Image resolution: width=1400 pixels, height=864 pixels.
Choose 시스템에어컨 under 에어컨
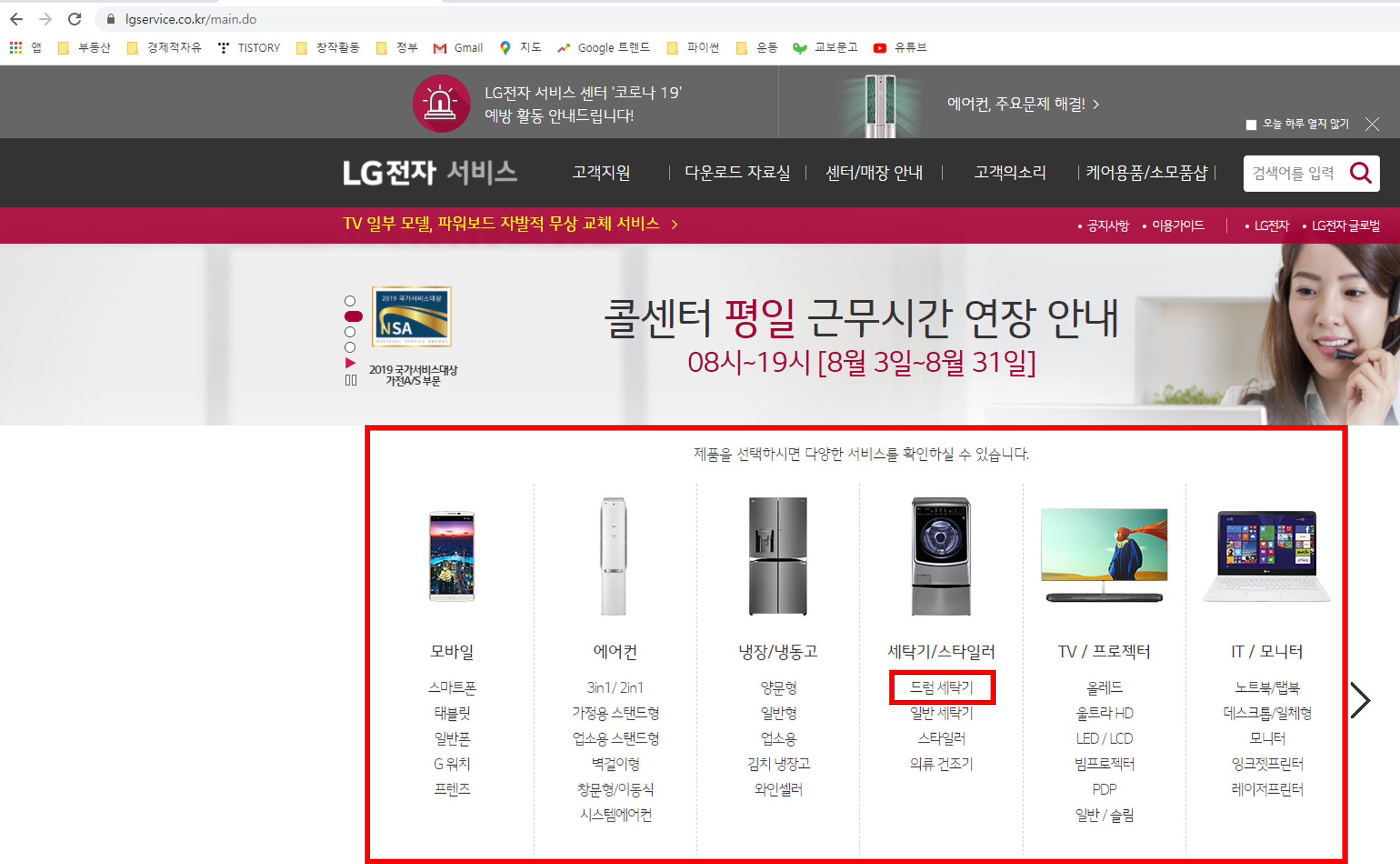[615, 815]
